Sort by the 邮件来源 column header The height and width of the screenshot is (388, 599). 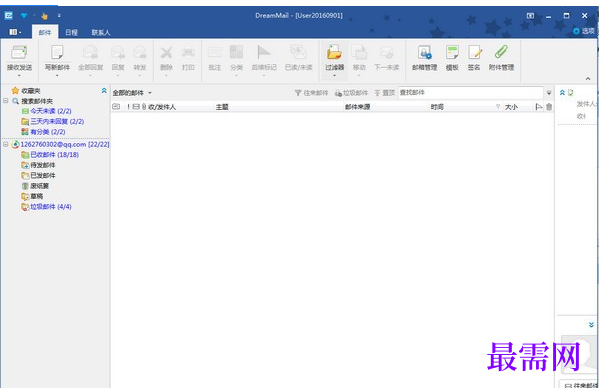(x=358, y=107)
